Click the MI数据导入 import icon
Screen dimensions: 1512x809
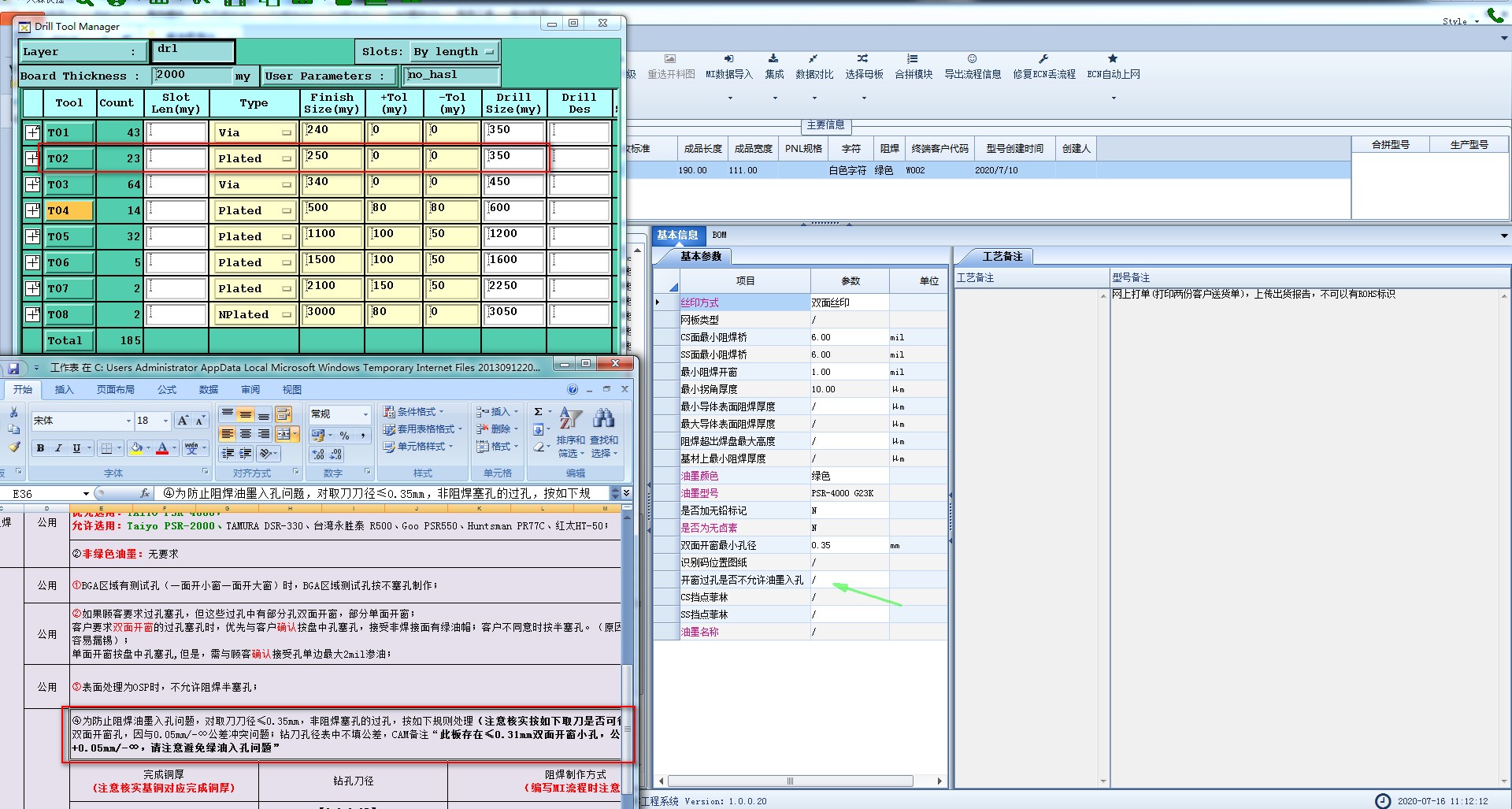point(729,59)
